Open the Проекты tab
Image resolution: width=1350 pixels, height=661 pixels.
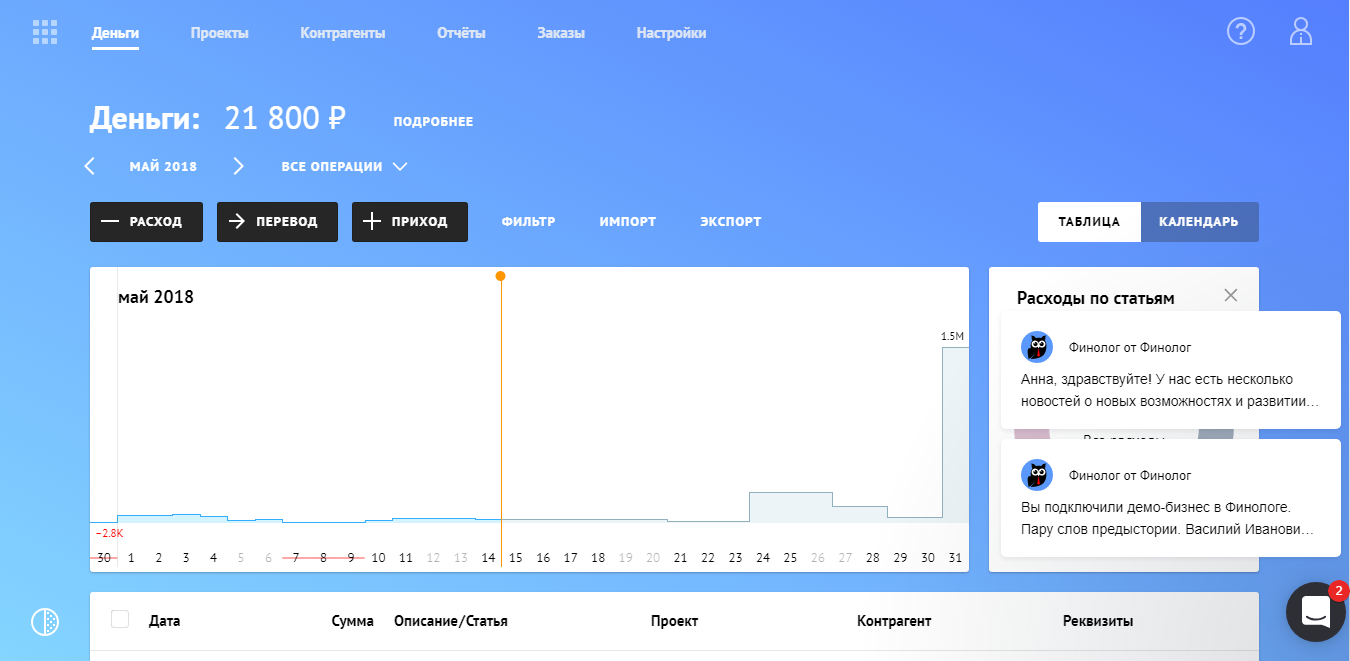(219, 33)
